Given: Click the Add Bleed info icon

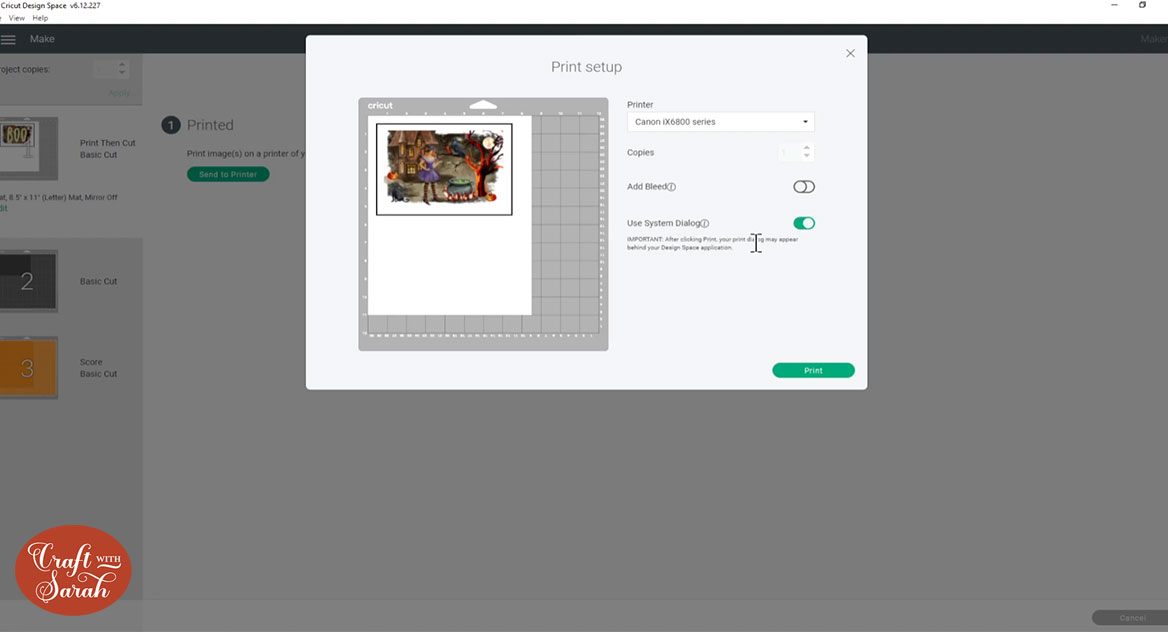Looking at the screenshot, I should tap(672, 187).
